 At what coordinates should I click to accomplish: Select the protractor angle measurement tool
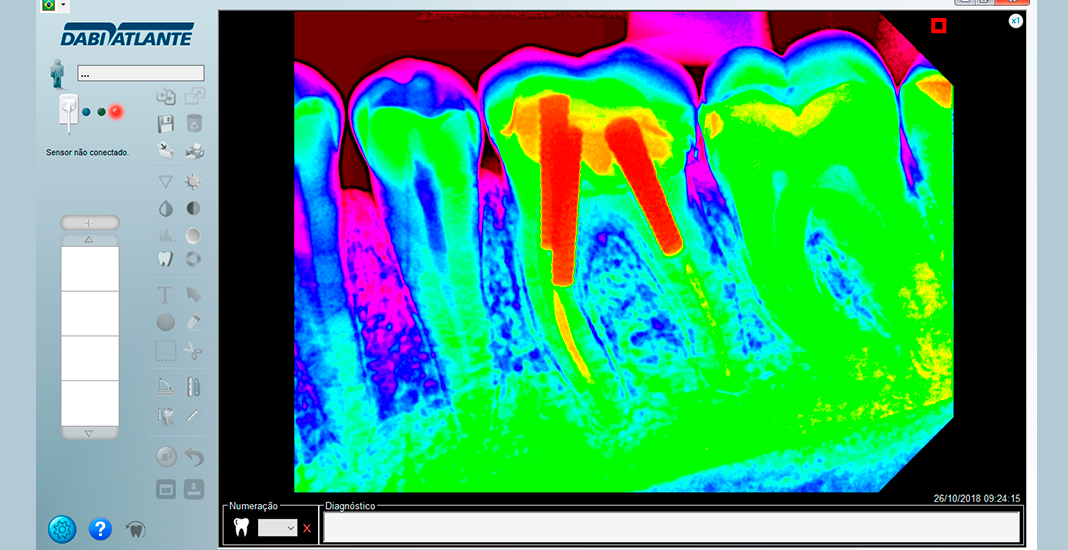[x=166, y=387]
